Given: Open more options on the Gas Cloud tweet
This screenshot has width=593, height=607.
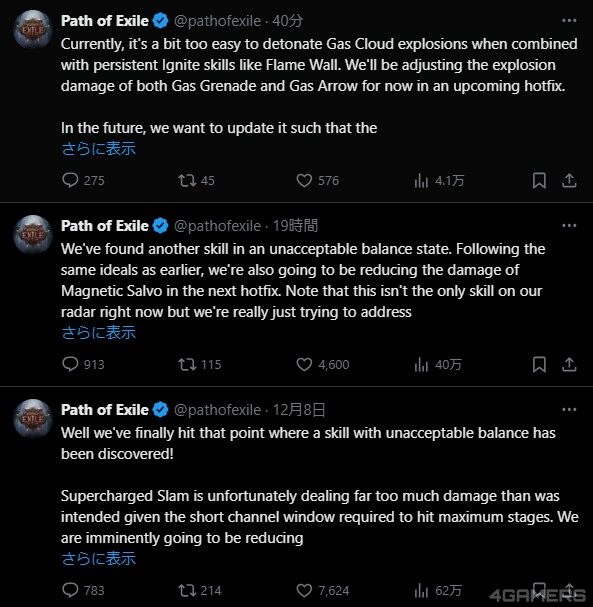Looking at the screenshot, I should pyautogui.click(x=569, y=21).
